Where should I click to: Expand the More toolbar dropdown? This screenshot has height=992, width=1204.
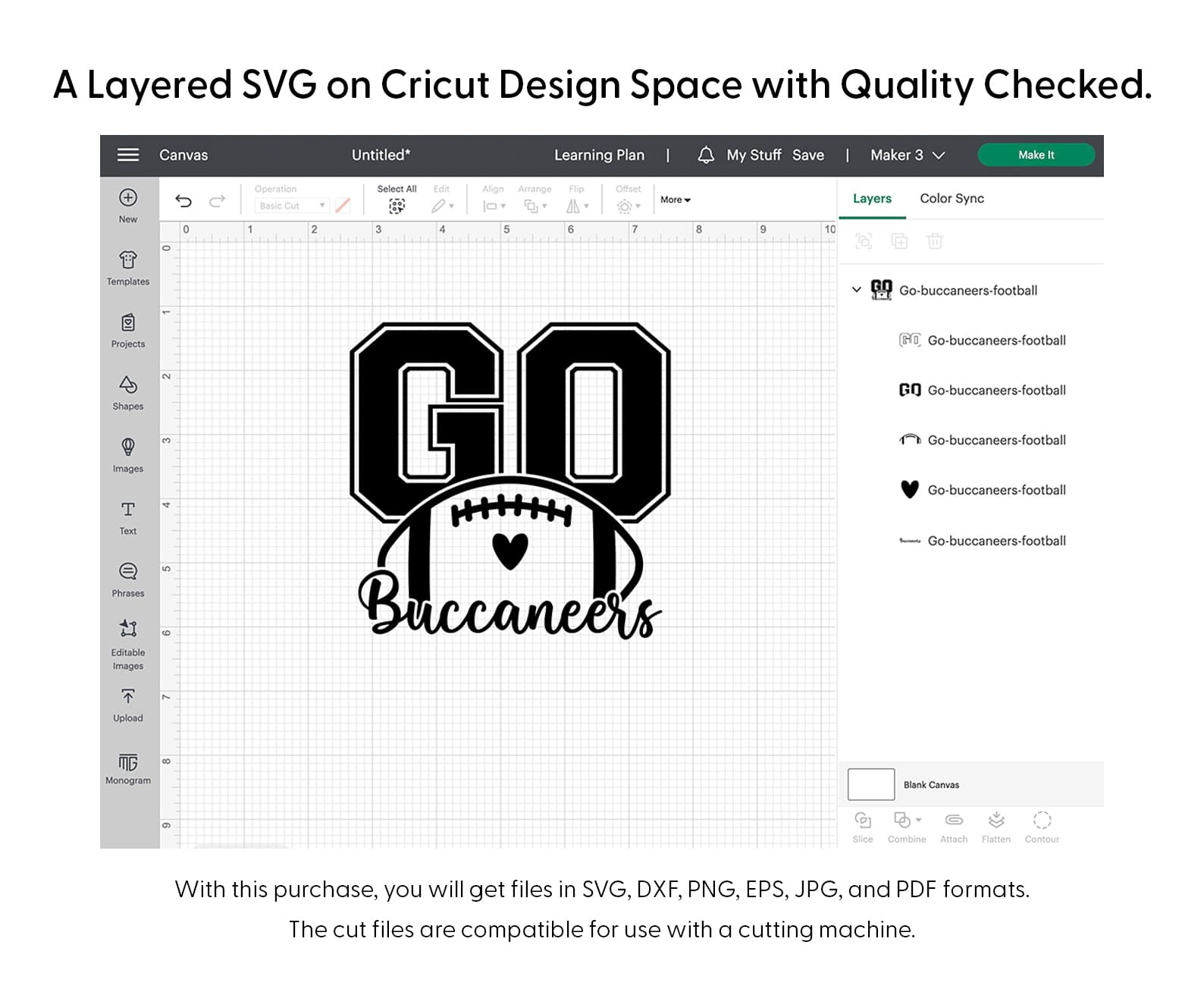(675, 200)
